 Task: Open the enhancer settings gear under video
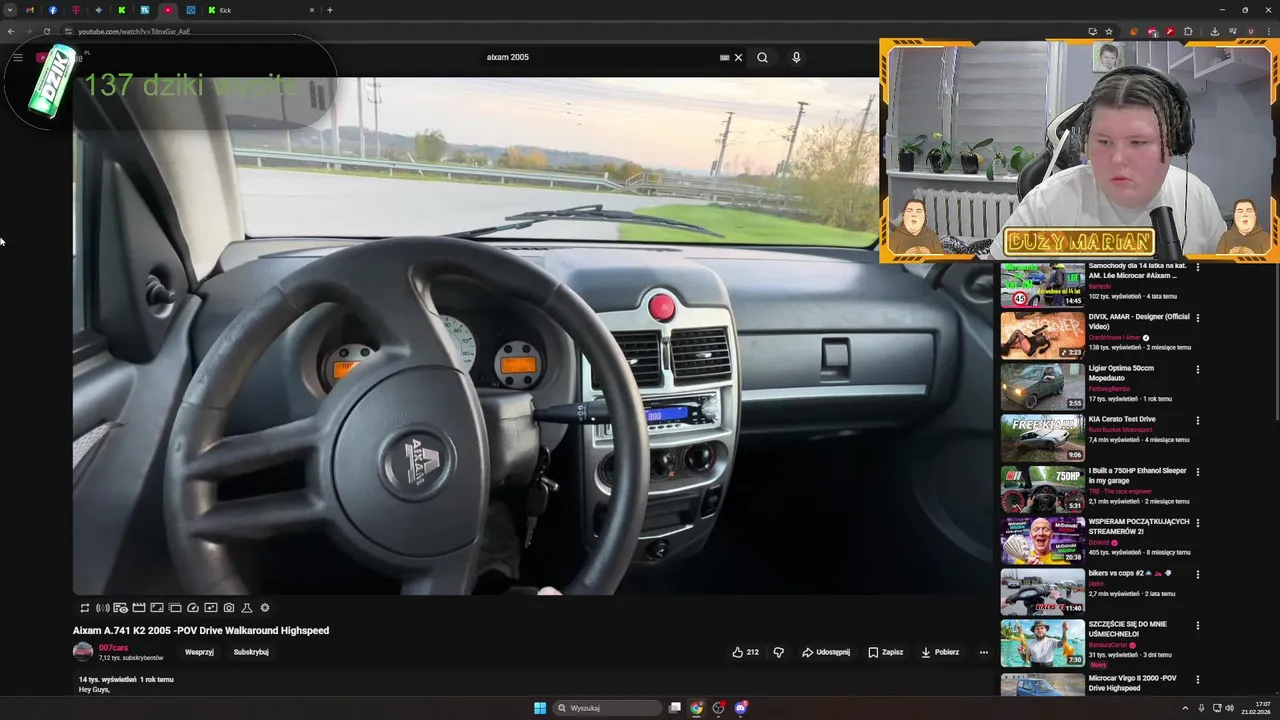click(265, 608)
